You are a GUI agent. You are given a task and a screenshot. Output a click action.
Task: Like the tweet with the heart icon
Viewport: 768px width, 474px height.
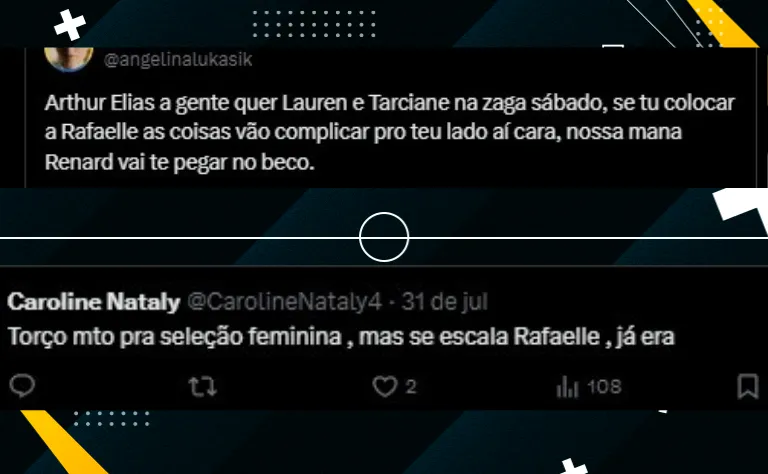tap(384, 386)
